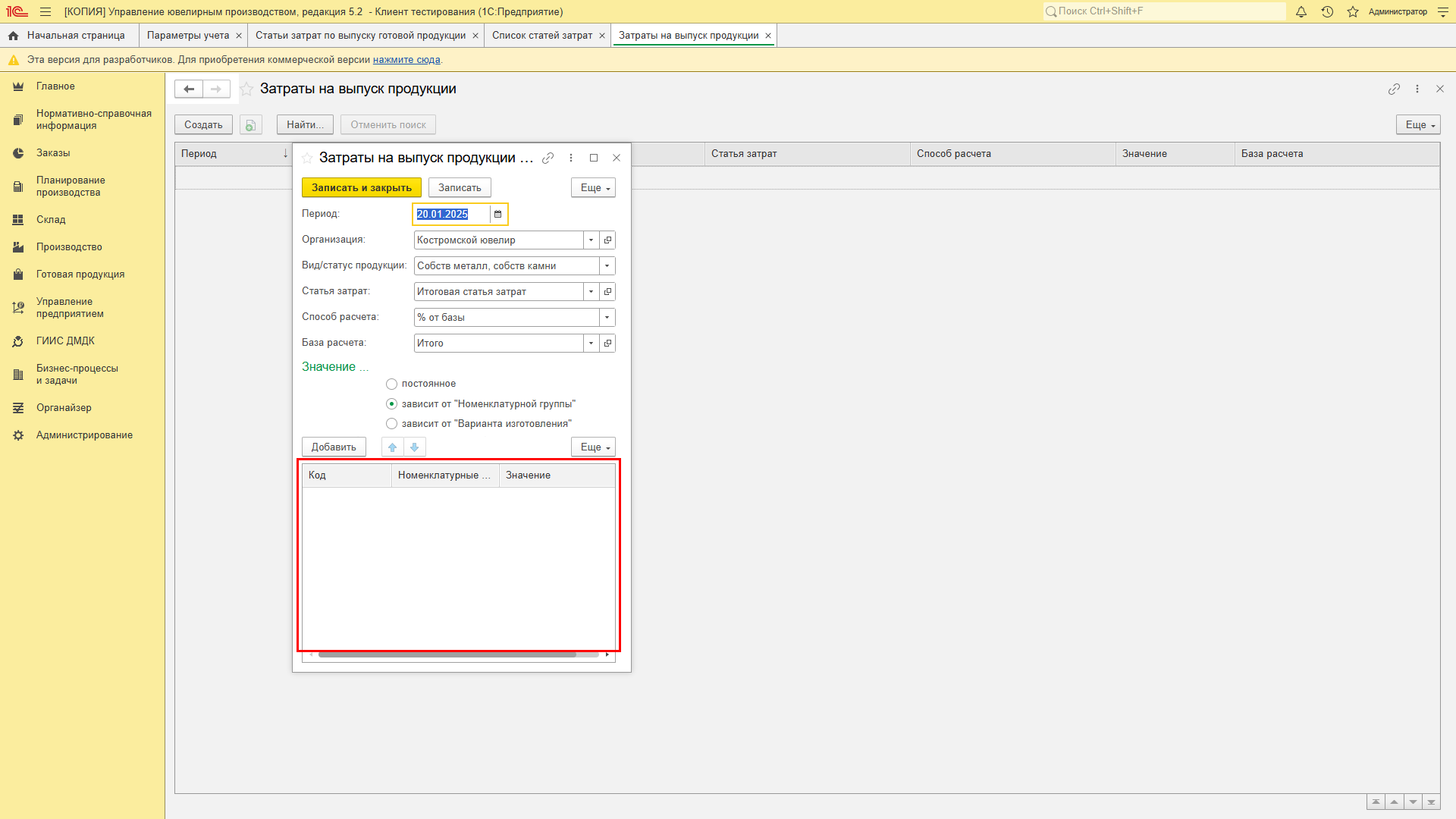Click Способ расчета column header in list

point(1013,154)
